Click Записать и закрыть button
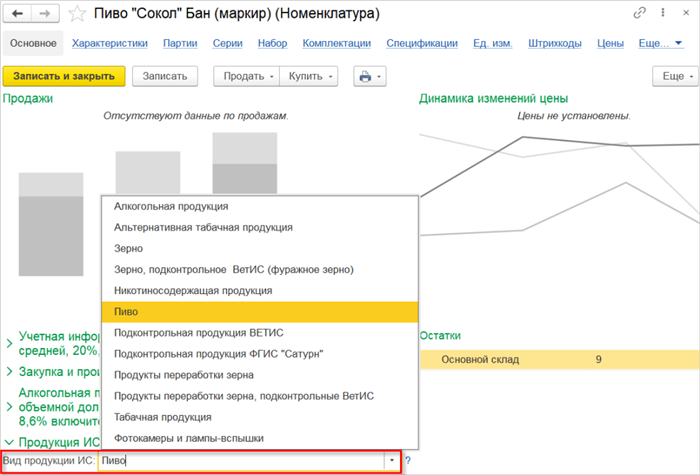 pos(64,76)
